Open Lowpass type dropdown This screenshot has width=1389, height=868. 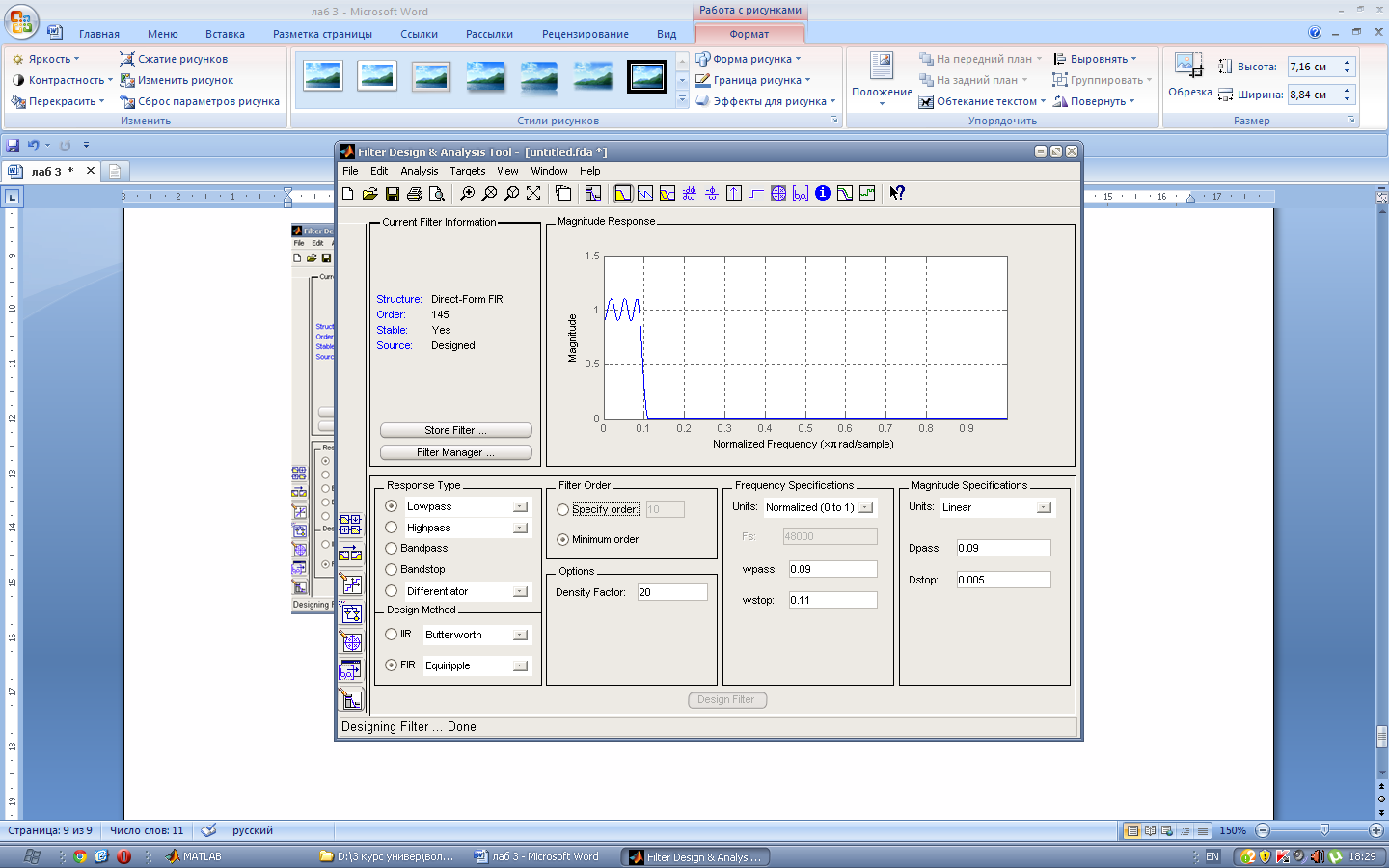(520, 506)
